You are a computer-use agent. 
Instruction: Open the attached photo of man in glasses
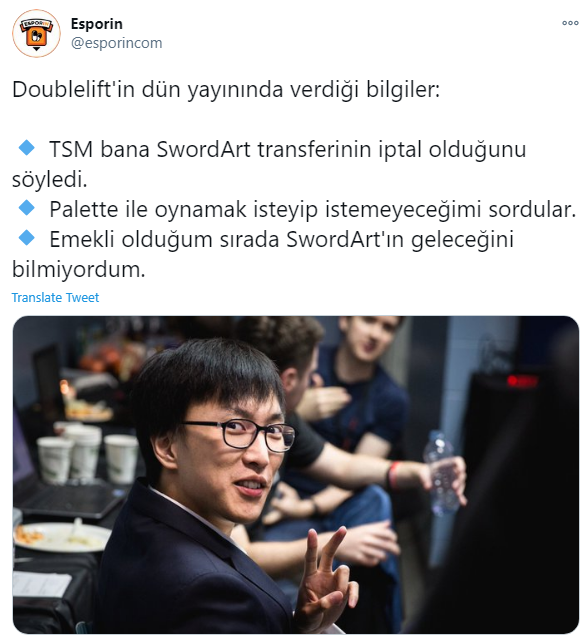point(296,475)
